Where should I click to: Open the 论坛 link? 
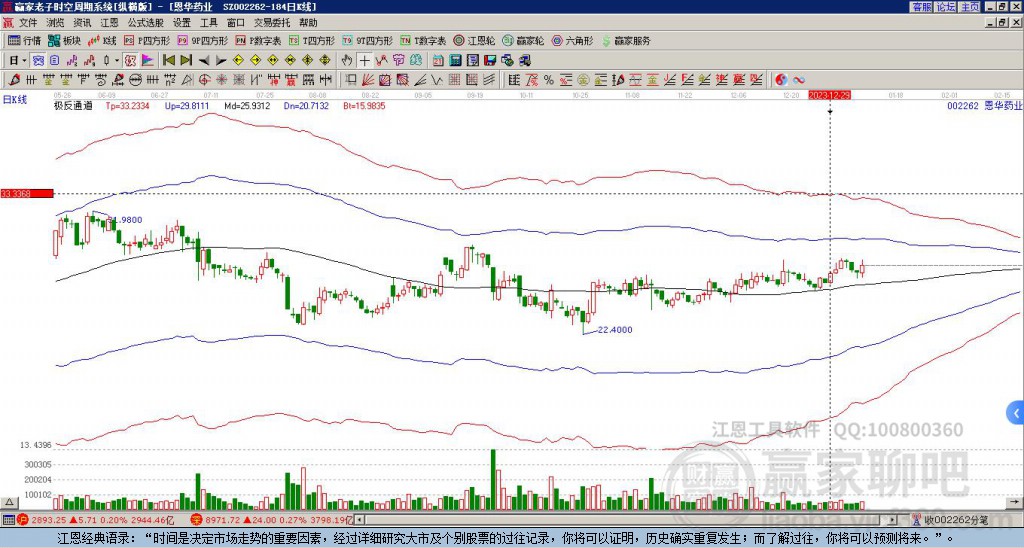(x=946, y=7)
